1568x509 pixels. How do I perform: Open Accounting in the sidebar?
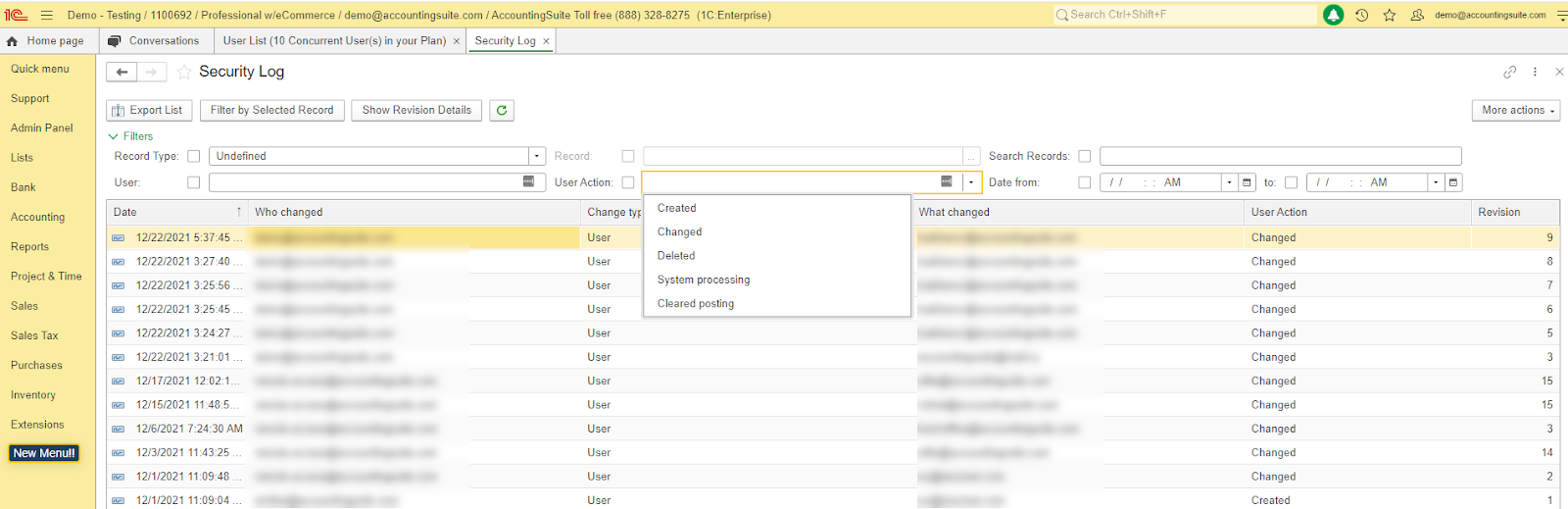[38, 218]
